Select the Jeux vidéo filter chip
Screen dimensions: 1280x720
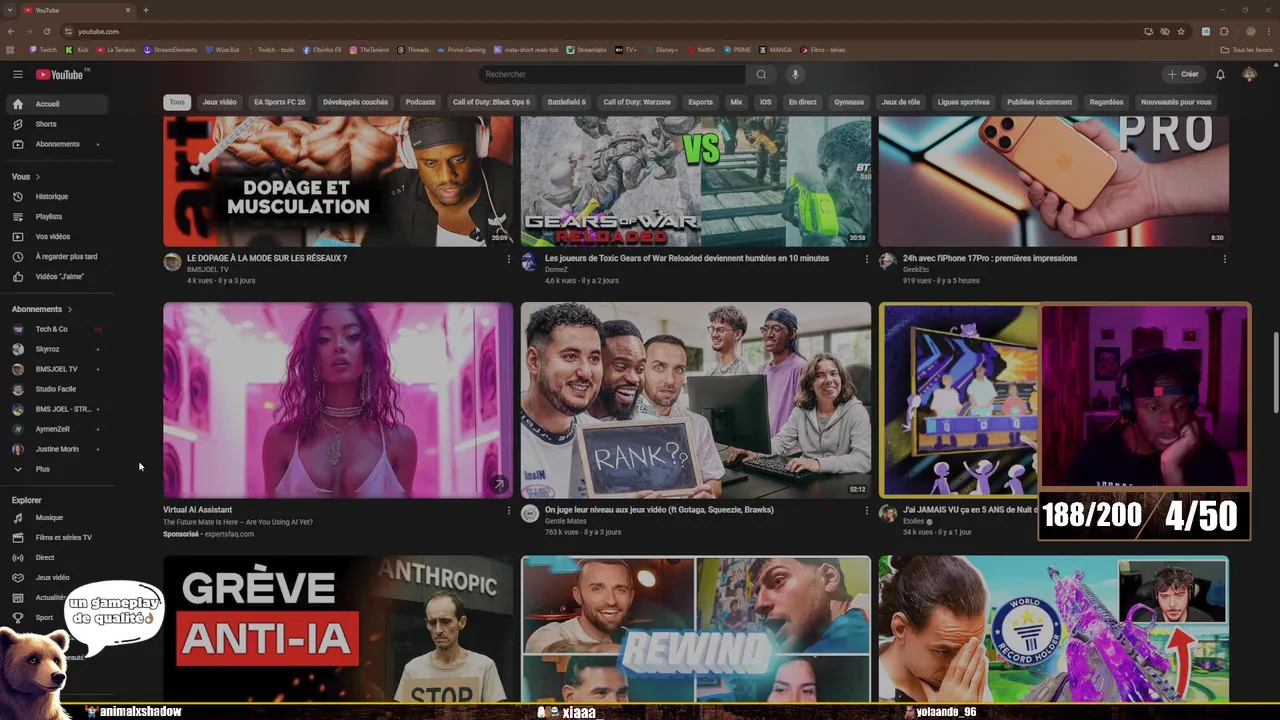click(219, 102)
